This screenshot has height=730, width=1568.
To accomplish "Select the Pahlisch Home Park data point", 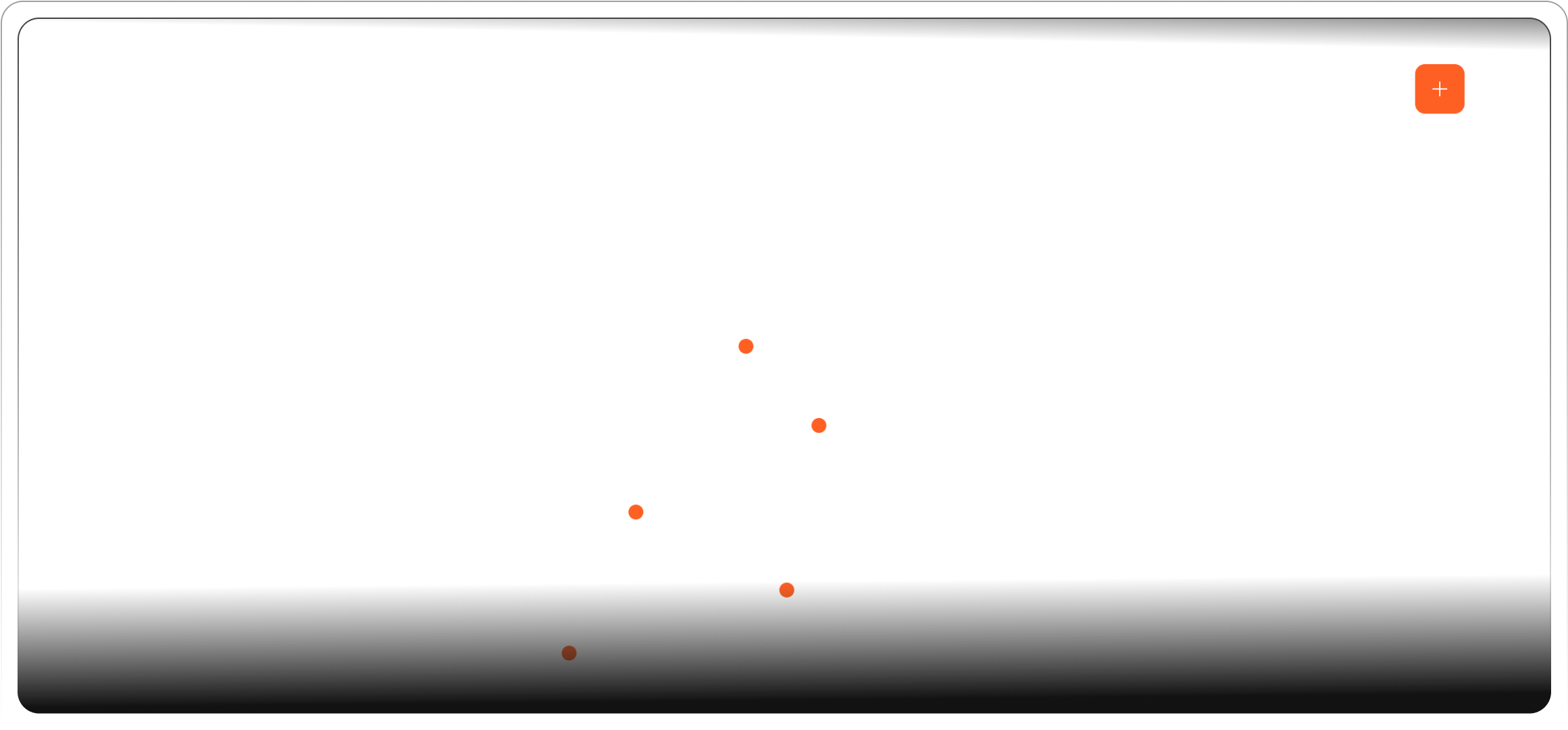I will pyautogui.click(x=786, y=590).
